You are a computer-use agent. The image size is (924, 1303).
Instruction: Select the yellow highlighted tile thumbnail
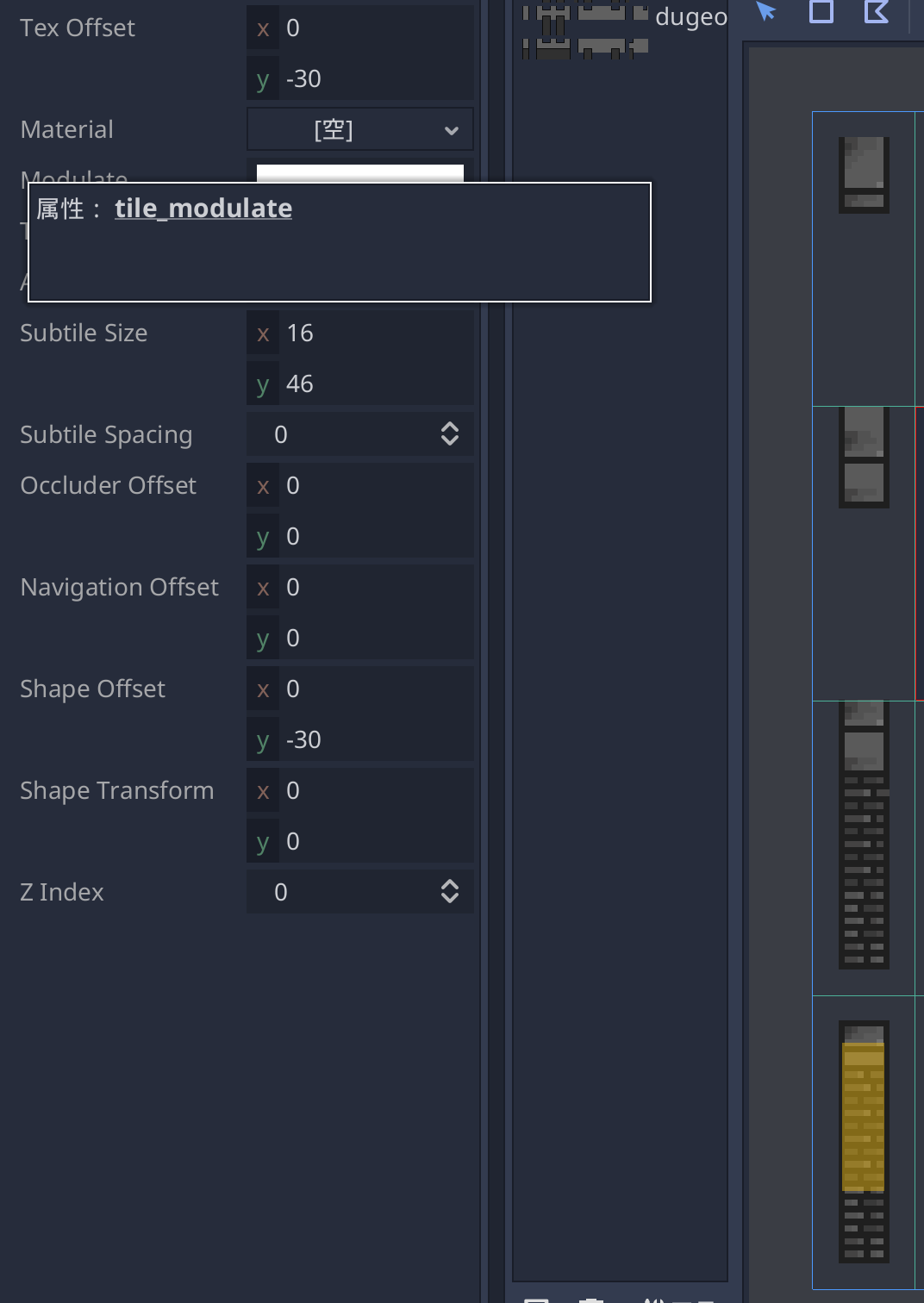point(864,1120)
